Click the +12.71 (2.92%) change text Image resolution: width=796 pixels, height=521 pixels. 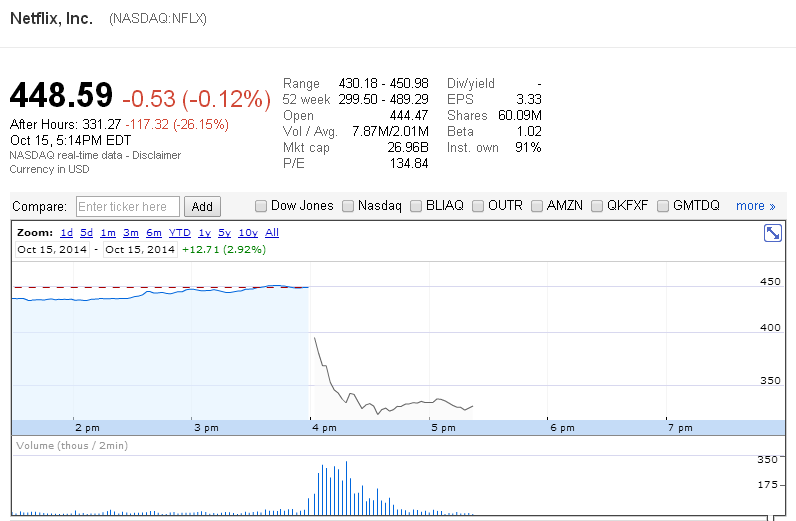(x=224, y=249)
